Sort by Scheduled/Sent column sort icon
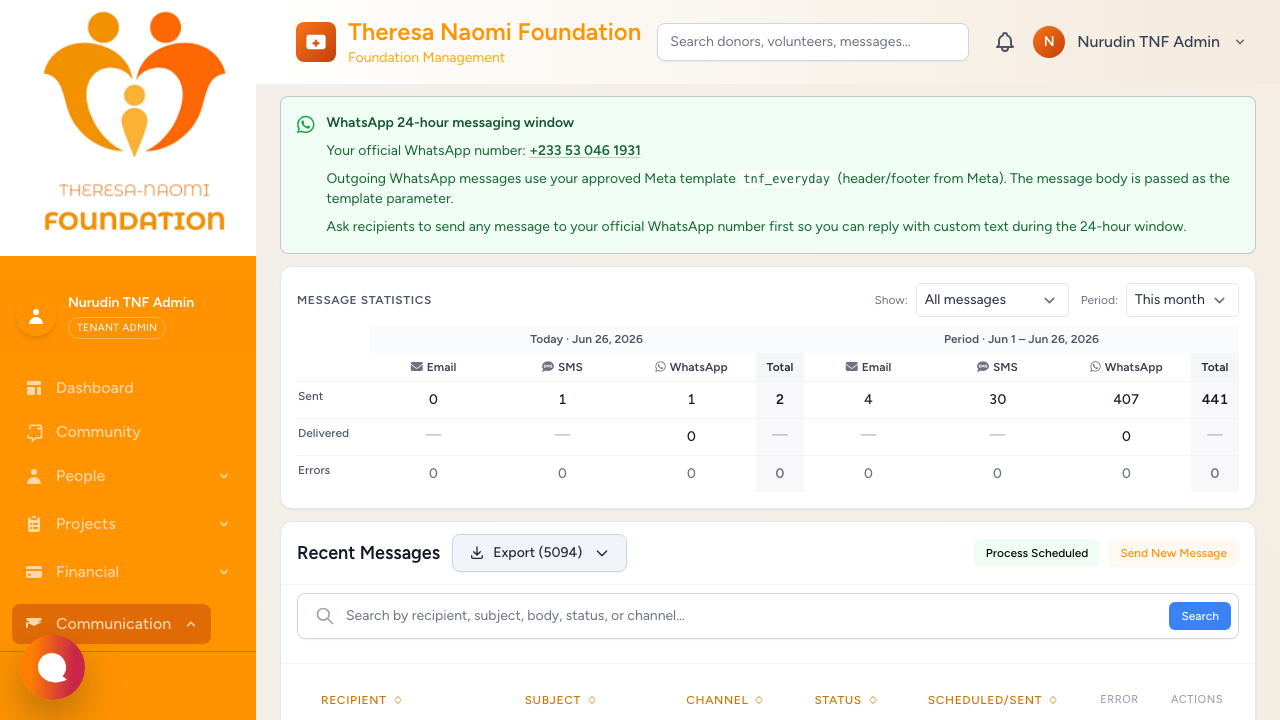The height and width of the screenshot is (720, 1280). (1053, 700)
